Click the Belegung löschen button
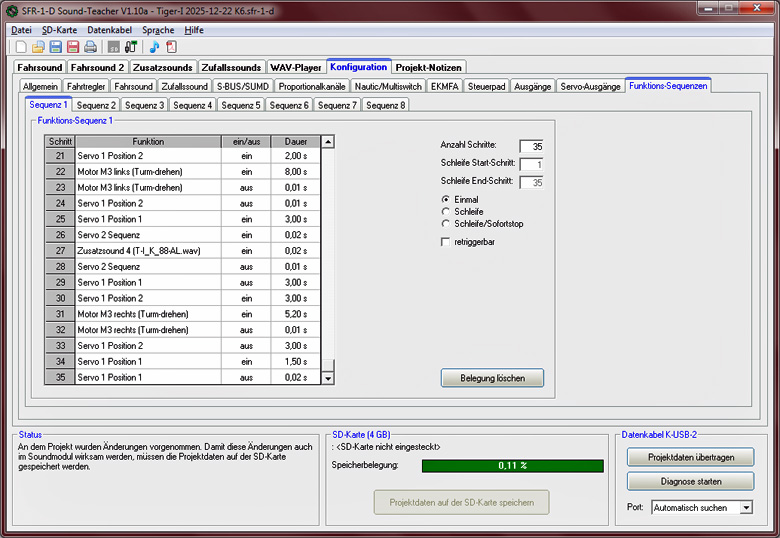 point(492,378)
